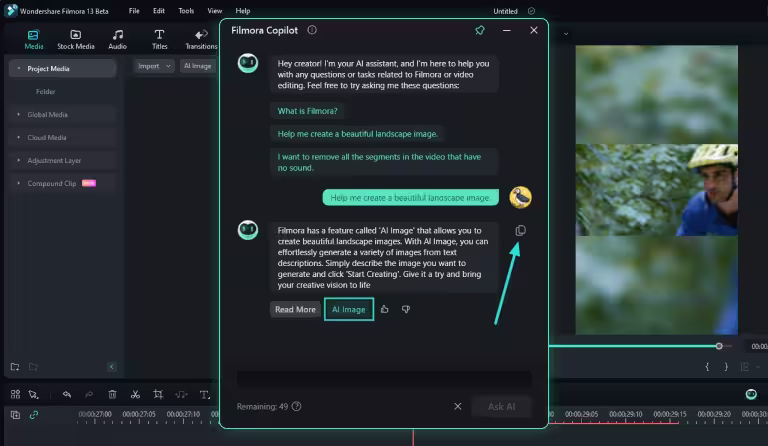Click the Copilot message input field
The width and height of the screenshot is (768, 446).
(384, 378)
